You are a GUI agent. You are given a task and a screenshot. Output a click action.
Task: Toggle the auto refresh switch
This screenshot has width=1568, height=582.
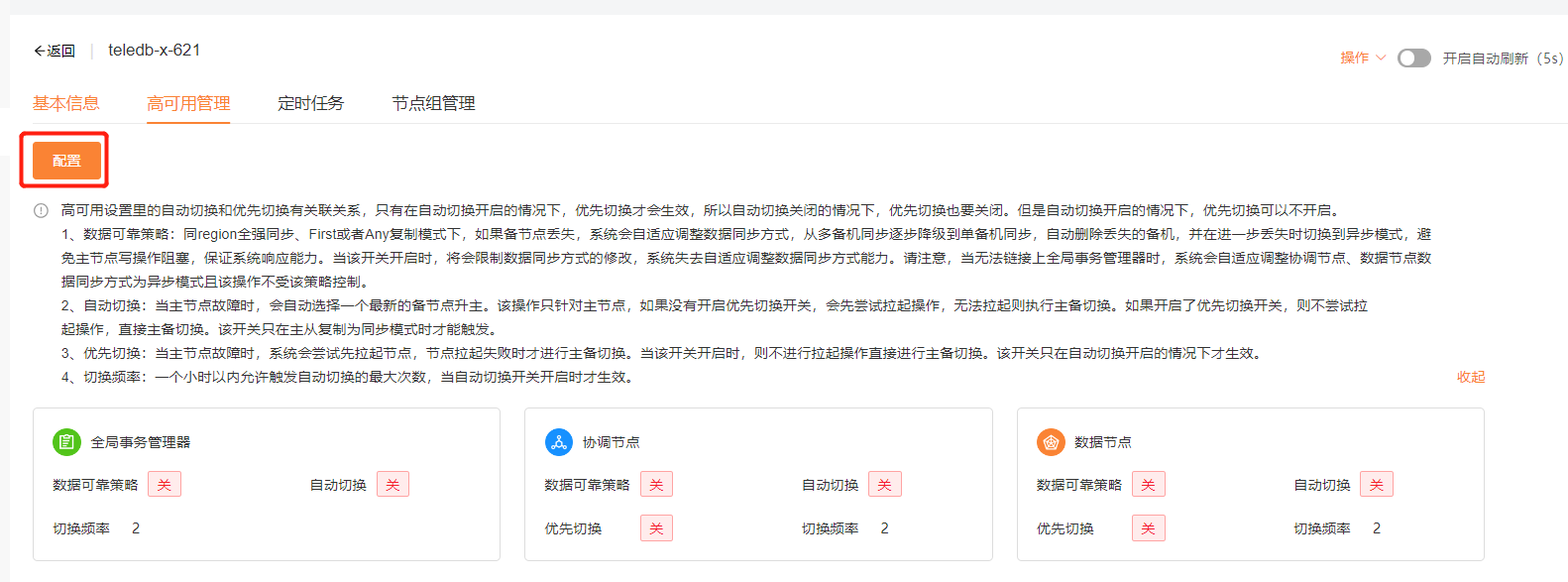point(1413,58)
